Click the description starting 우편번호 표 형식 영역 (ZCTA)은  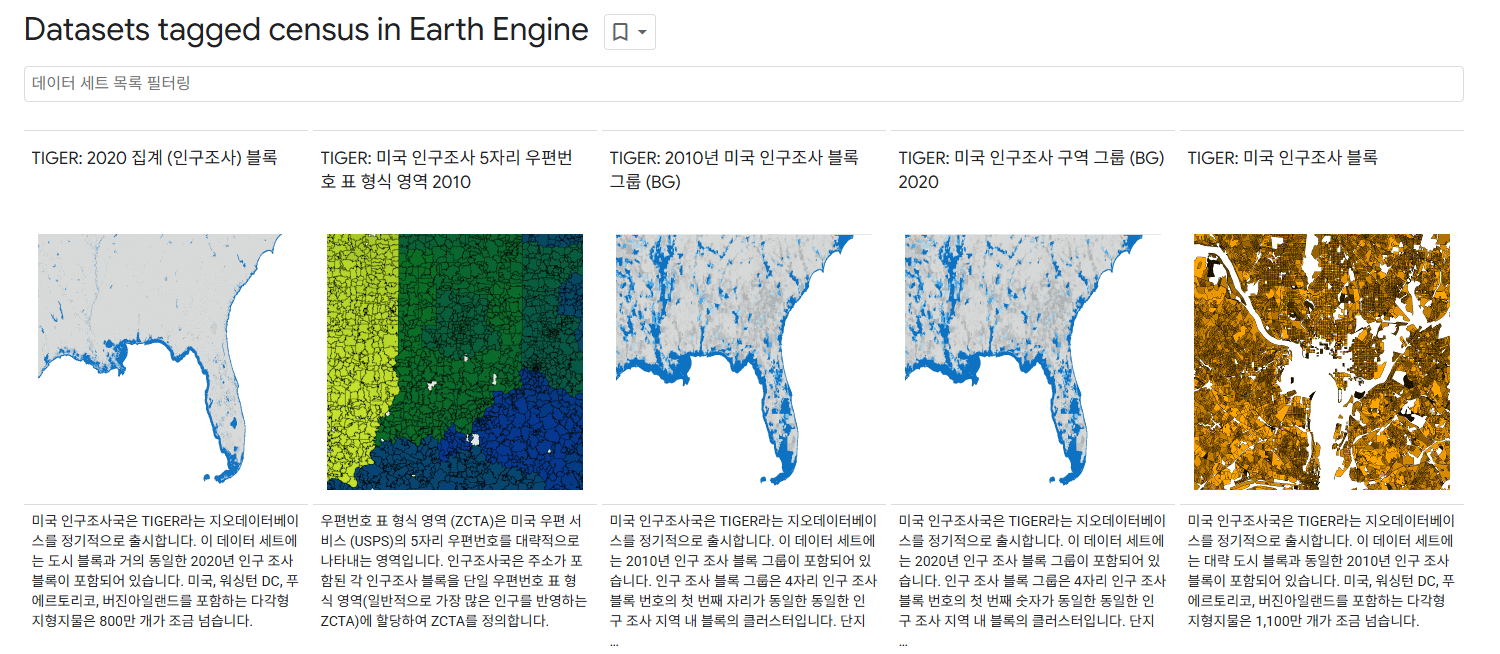(x=455, y=571)
